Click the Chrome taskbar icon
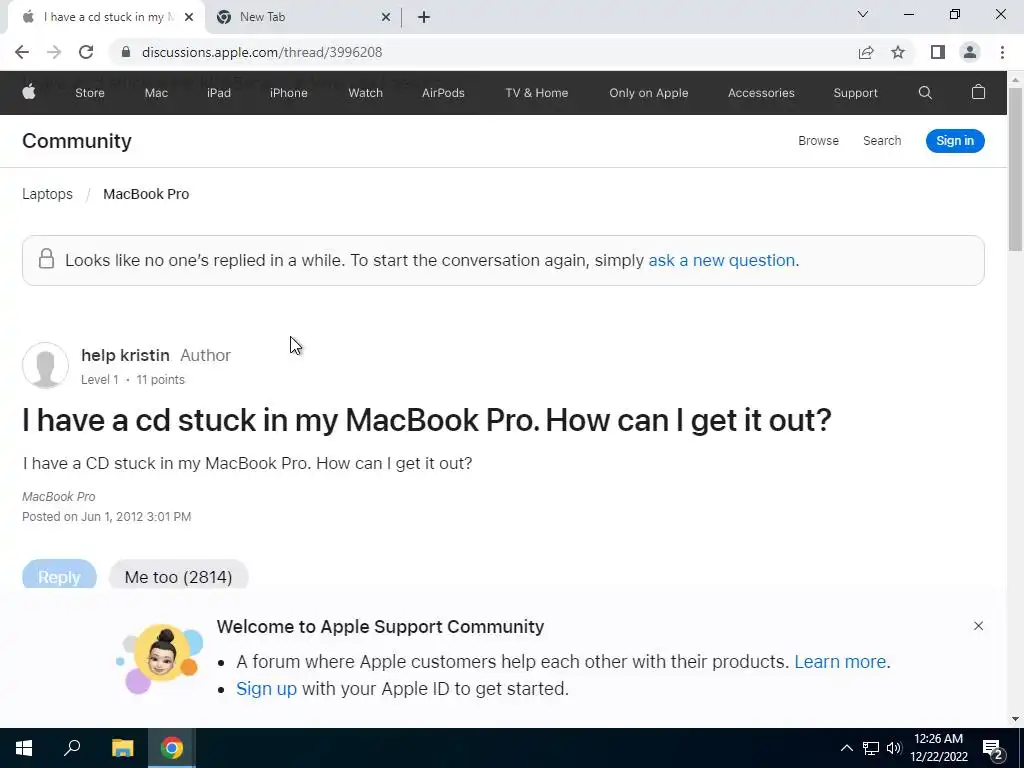Viewport: 1024px width, 768px height. 172,748
